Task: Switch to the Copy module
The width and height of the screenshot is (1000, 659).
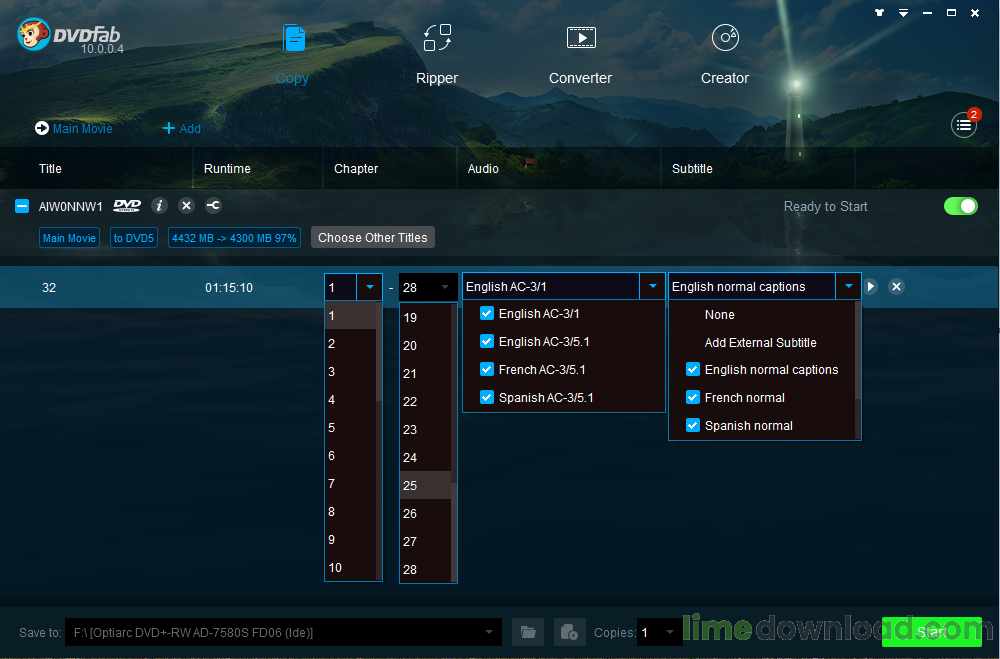Action: click(293, 56)
